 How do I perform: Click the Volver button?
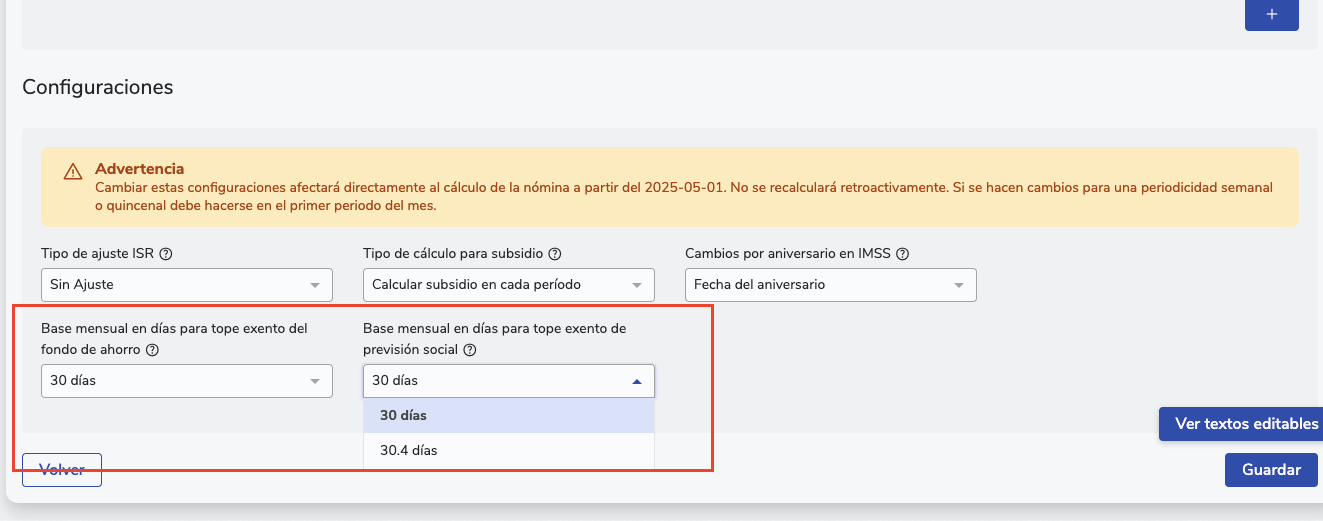pos(62,470)
